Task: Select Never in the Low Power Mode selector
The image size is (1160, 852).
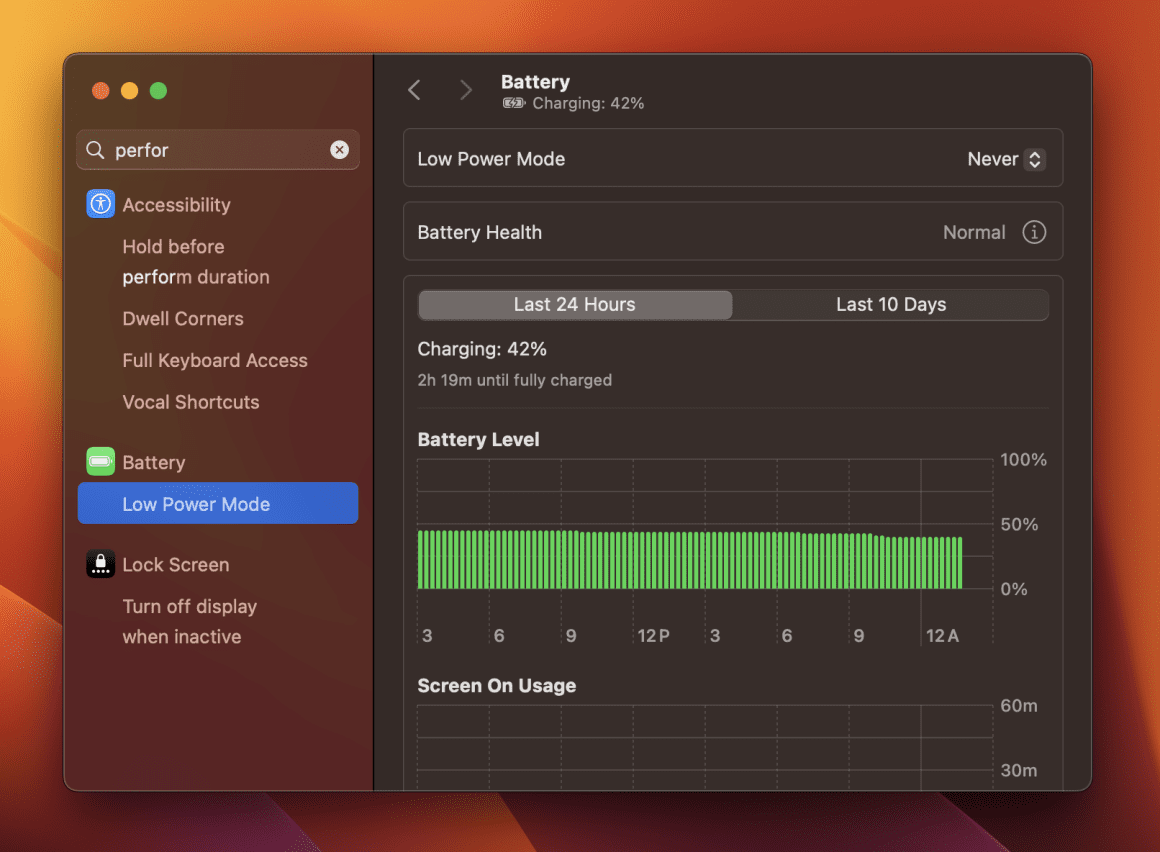Action: (995, 157)
